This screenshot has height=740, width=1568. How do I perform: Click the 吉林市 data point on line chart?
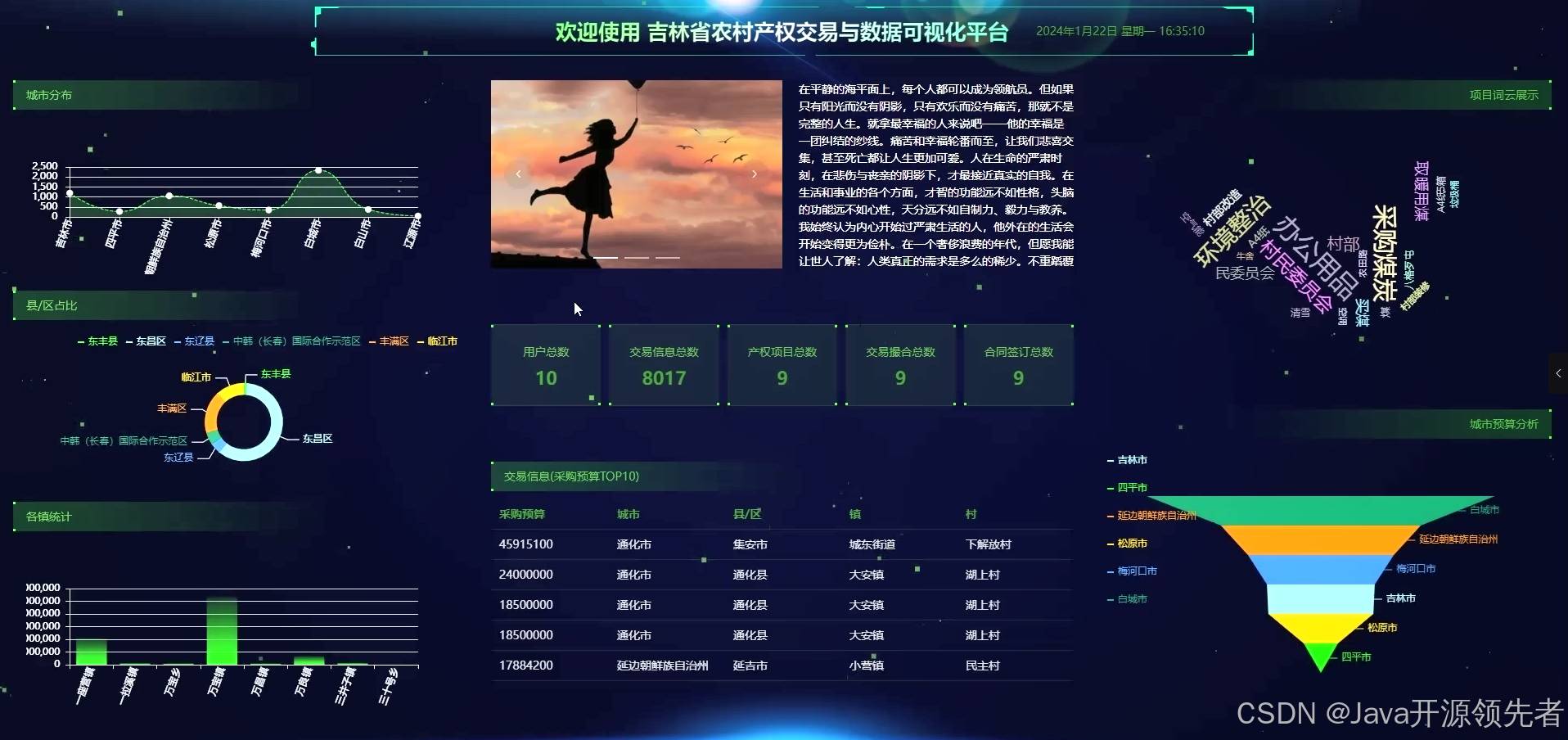[x=70, y=193]
